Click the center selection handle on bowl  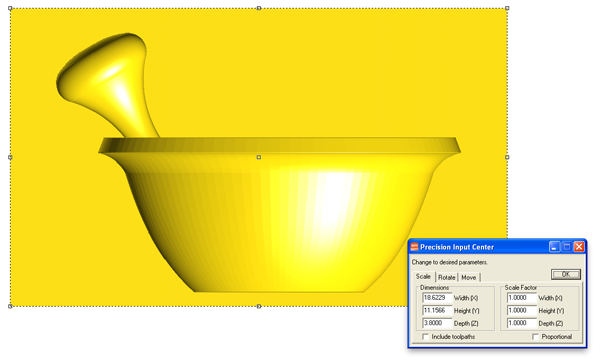pos(259,157)
